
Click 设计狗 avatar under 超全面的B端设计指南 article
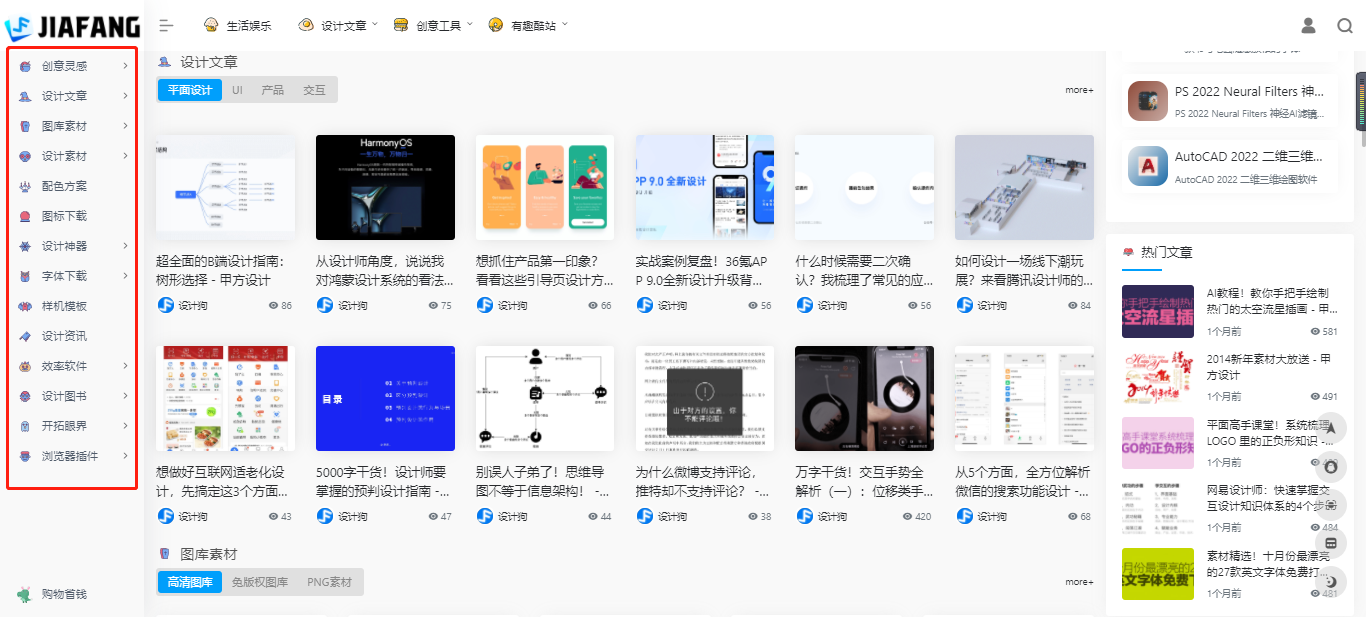165,305
